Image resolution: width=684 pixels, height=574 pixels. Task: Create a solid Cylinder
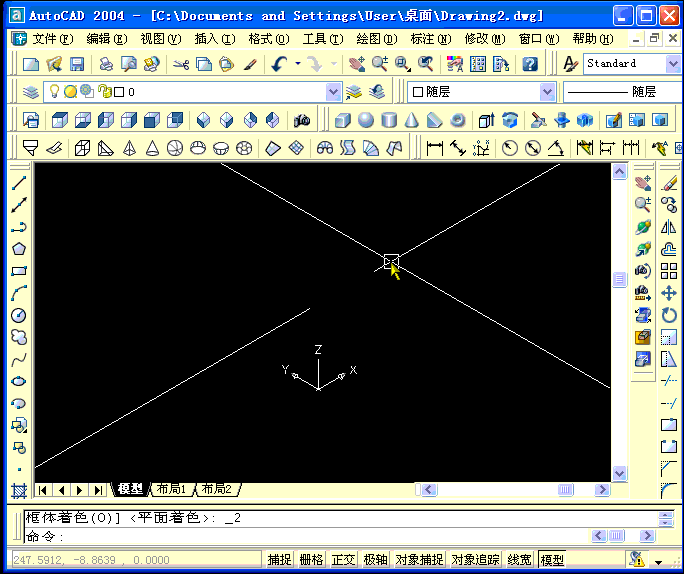click(389, 120)
